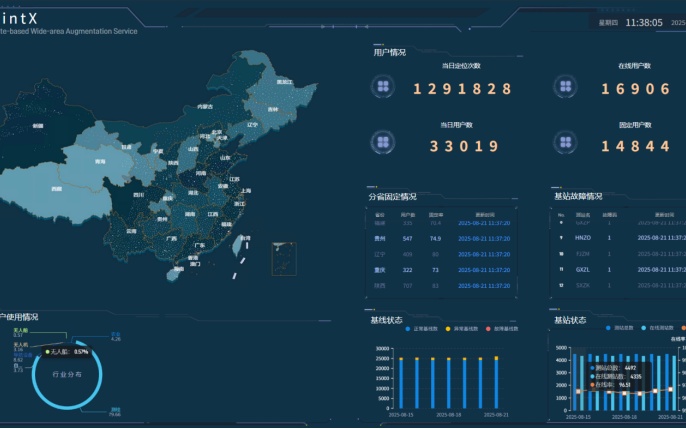Viewport: 686px width, 429px height.
Task: Click the icon beside 在线用户数 counter
Action: 566,88
